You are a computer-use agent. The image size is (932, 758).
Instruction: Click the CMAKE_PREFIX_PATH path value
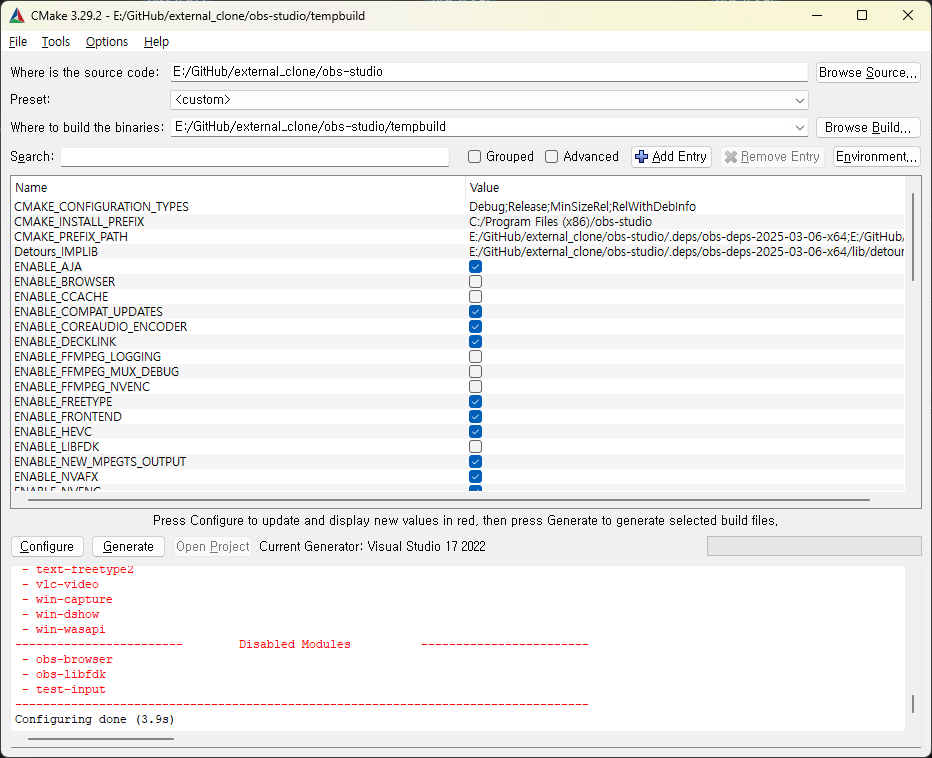[x=687, y=237]
